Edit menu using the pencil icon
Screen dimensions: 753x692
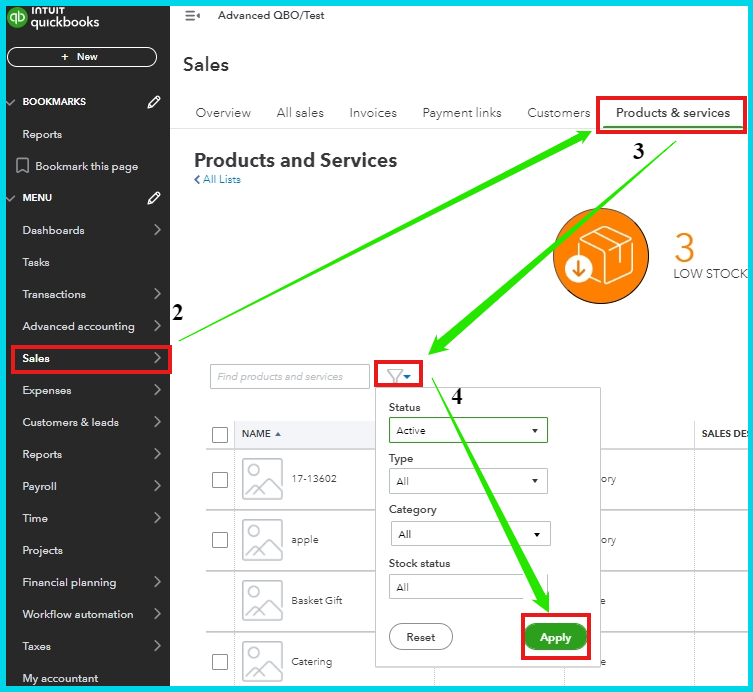(154, 198)
